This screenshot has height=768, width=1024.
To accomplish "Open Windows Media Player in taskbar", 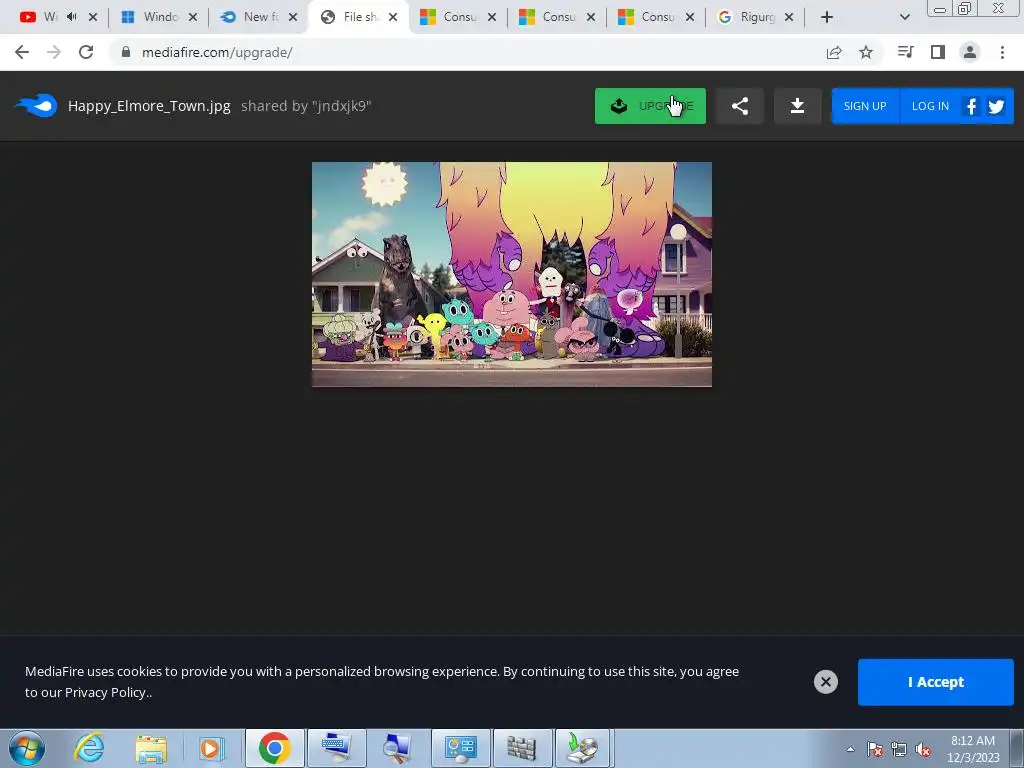I will coord(211,748).
